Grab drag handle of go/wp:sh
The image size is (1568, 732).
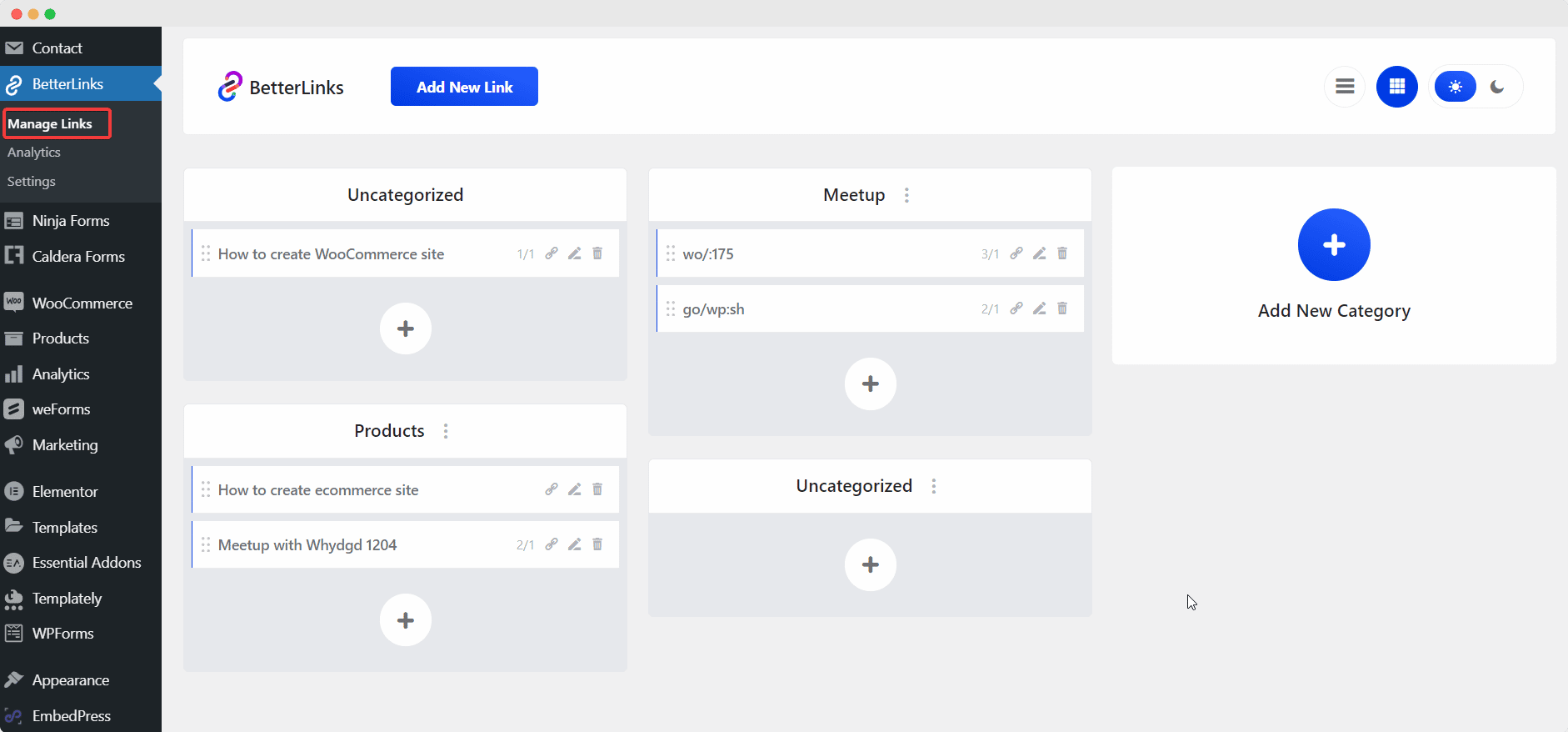671,308
